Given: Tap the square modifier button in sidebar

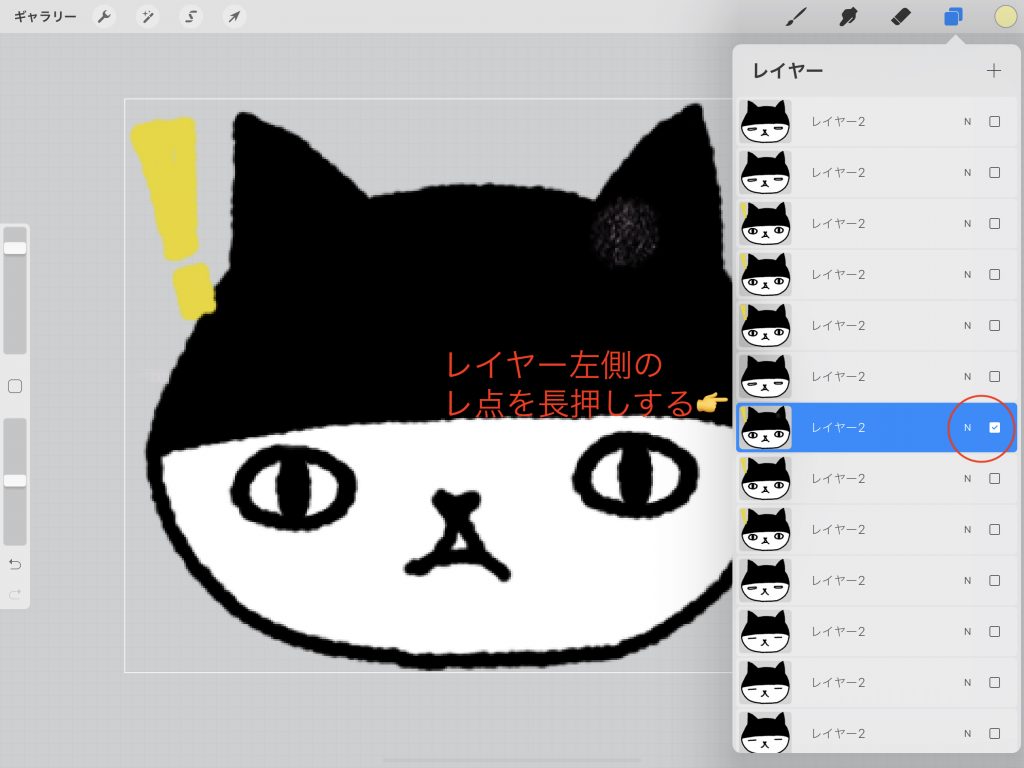Looking at the screenshot, I should point(15,386).
